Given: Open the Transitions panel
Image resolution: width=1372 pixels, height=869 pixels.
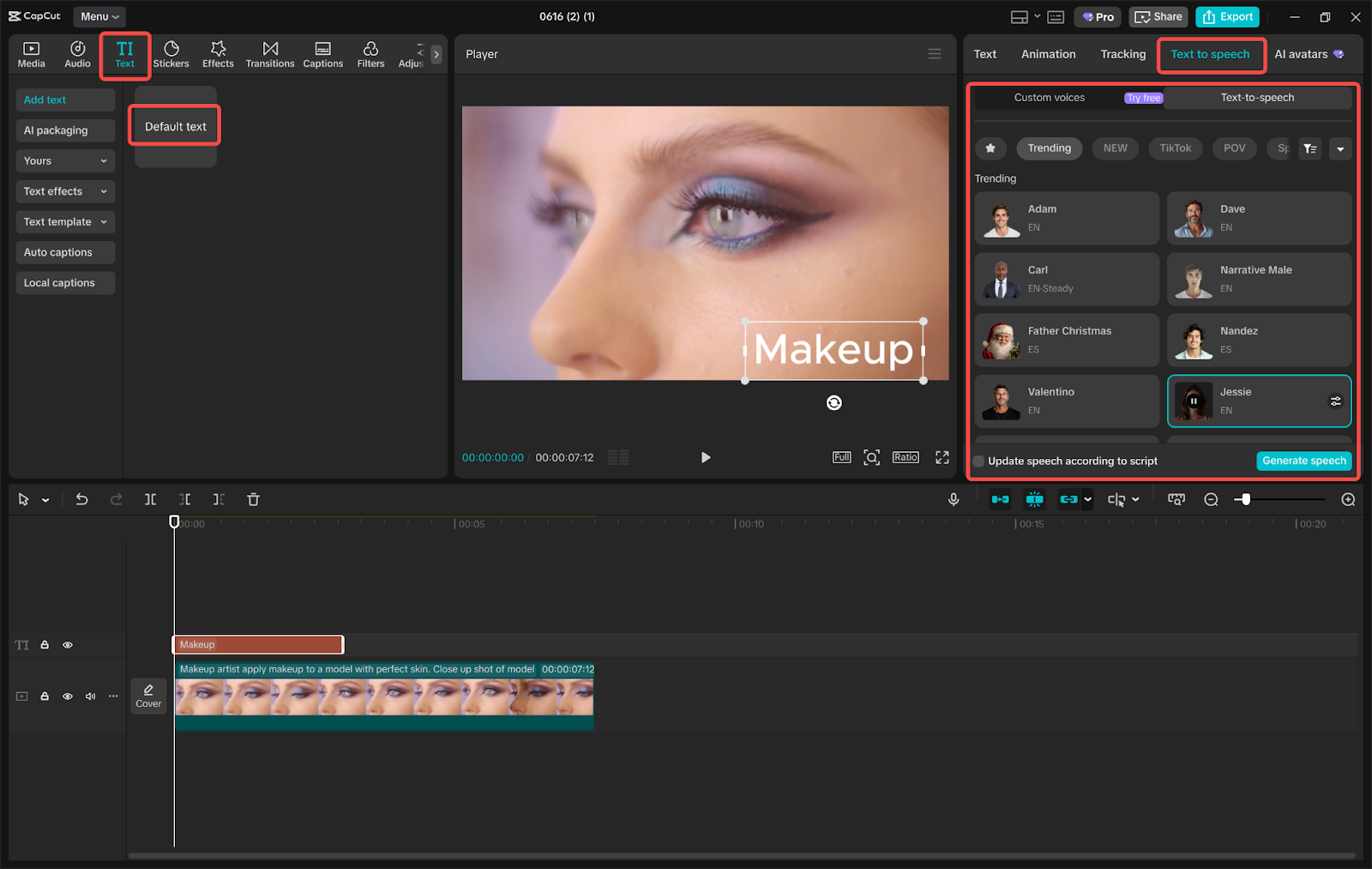Looking at the screenshot, I should pos(270,54).
